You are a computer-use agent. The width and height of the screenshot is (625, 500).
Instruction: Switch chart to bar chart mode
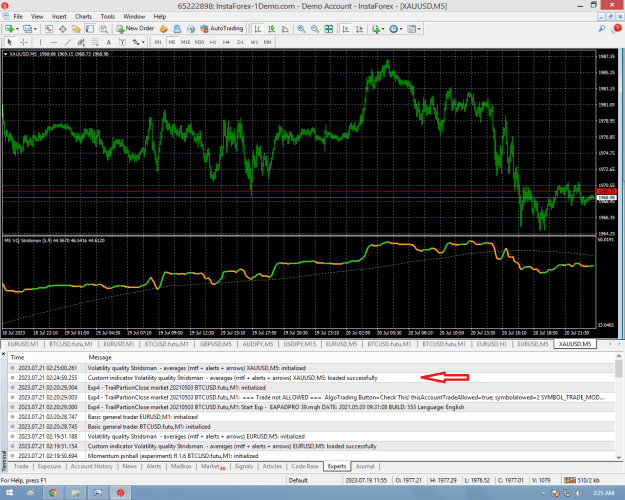(258, 29)
